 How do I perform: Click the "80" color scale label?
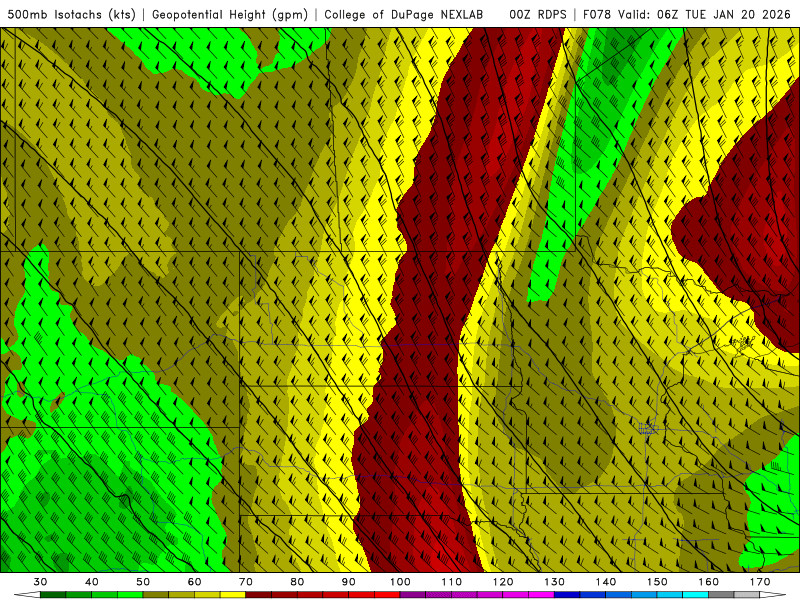tap(297, 582)
